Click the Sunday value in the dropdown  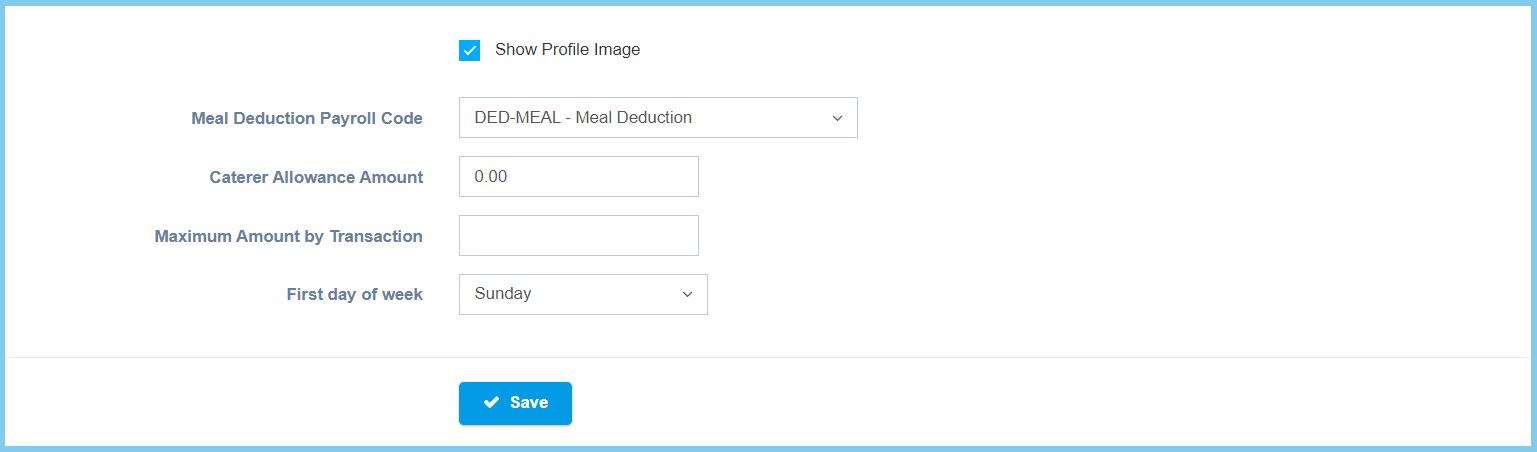coord(503,295)
